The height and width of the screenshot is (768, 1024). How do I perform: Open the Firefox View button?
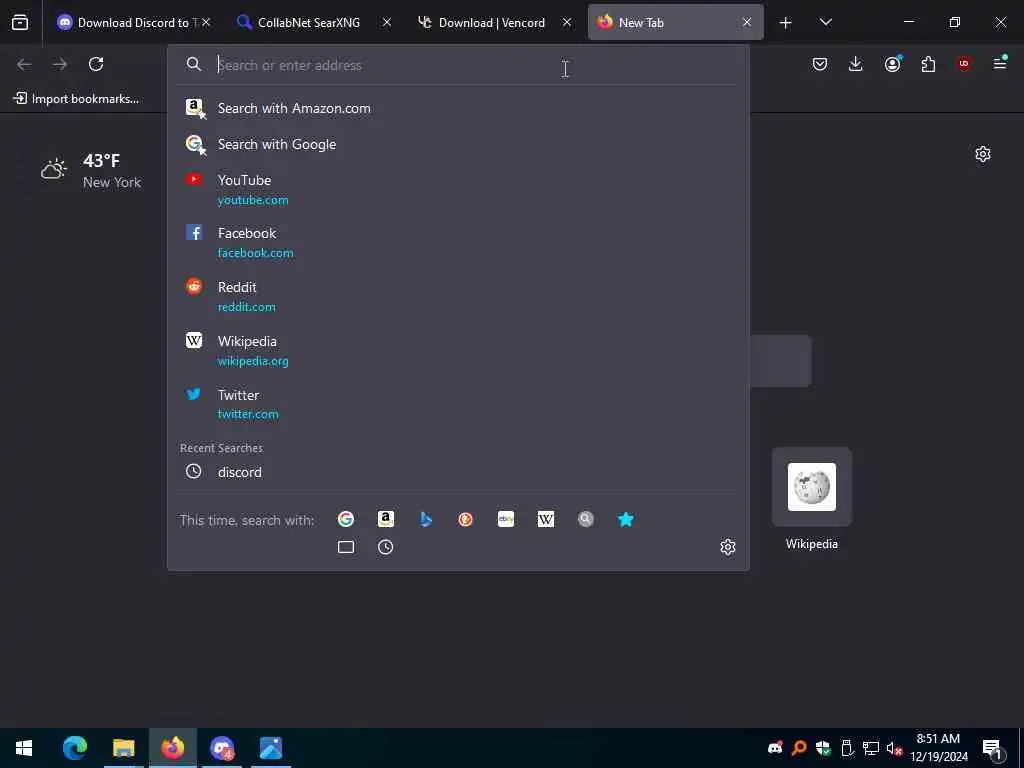pos(20,22)
